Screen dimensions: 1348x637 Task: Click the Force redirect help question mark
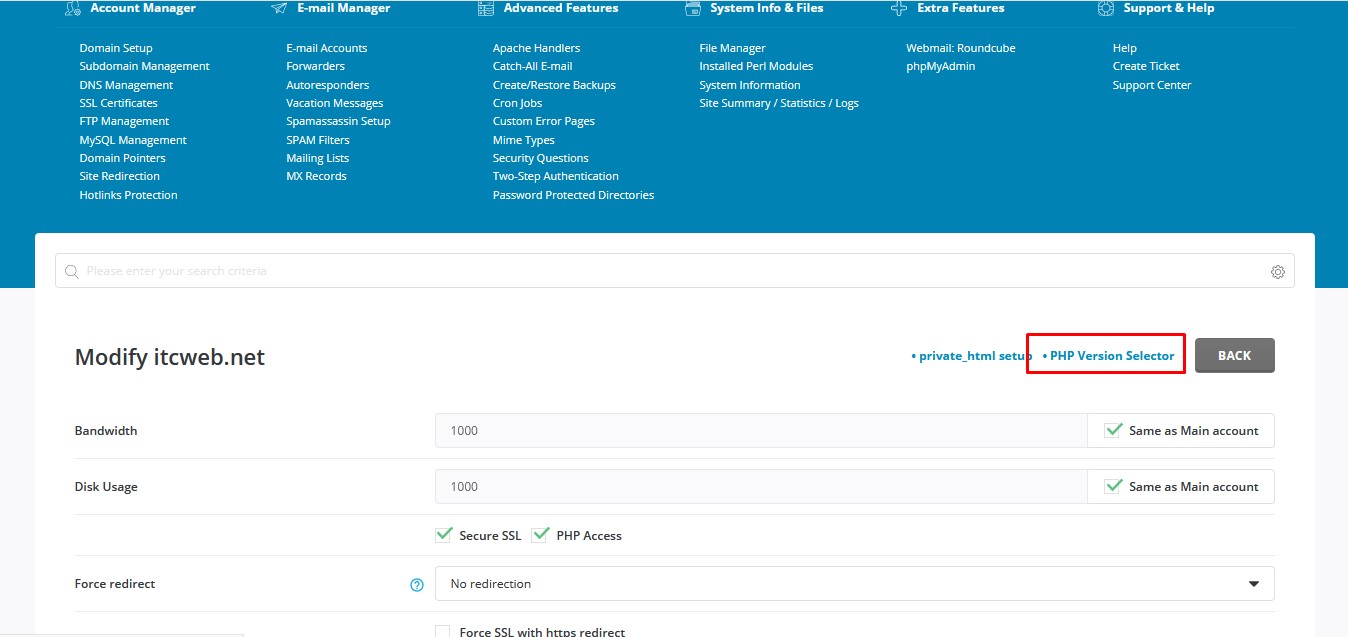coord(417,584)
